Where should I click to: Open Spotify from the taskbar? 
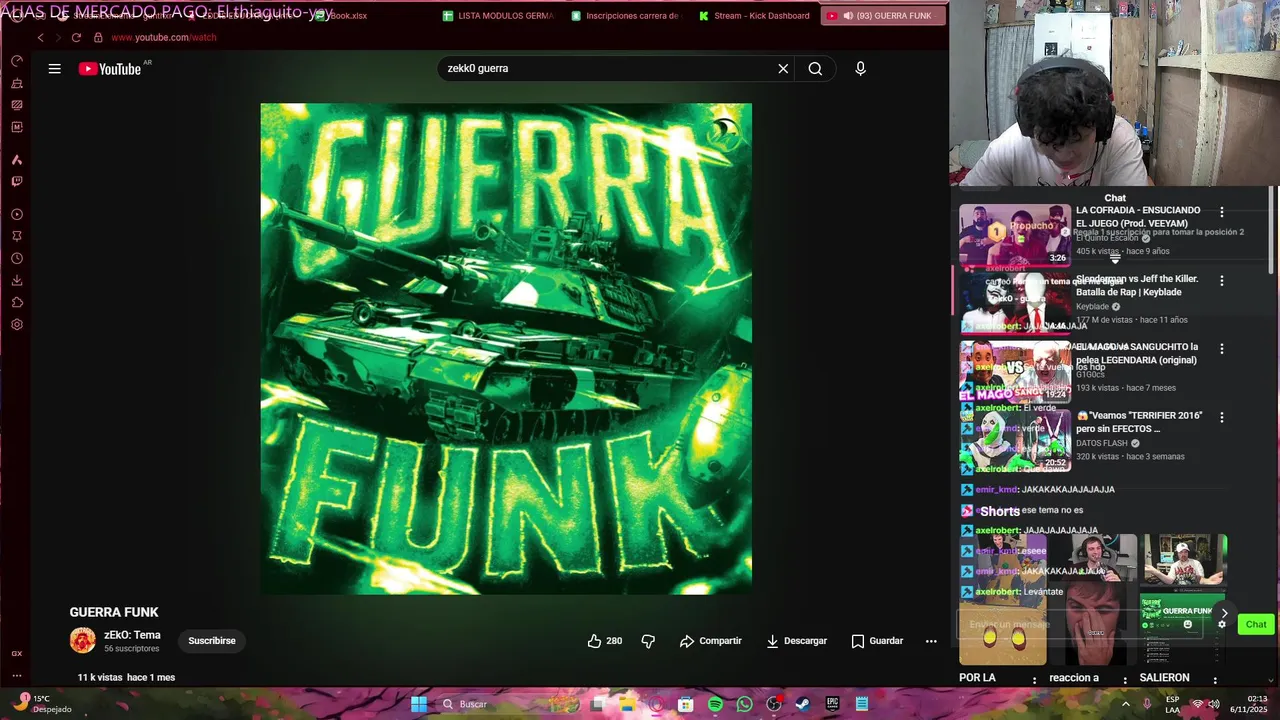point(715,704)
